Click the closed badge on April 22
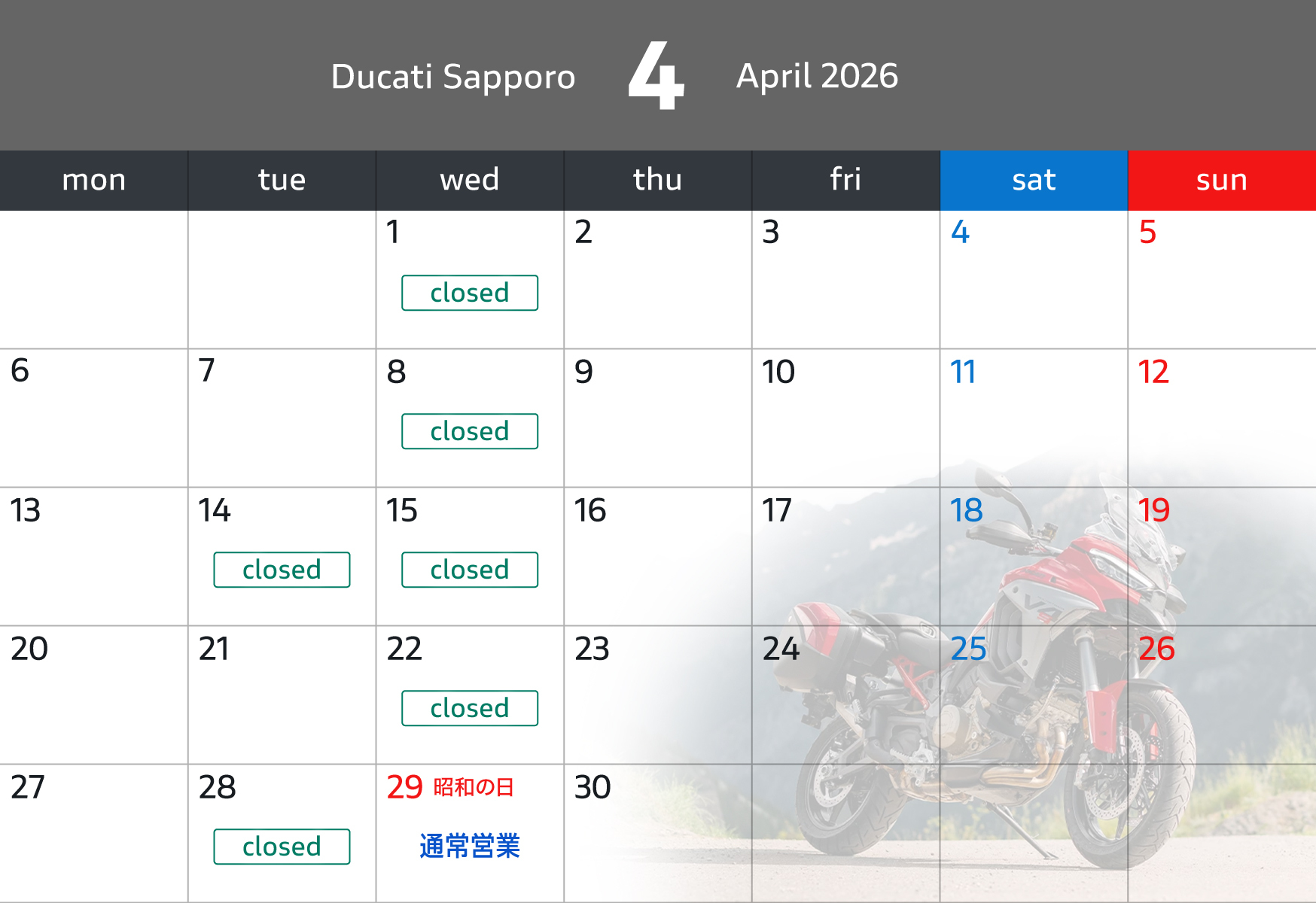The height and width of the screenshot is (903, 1316). tap(470, 708)
